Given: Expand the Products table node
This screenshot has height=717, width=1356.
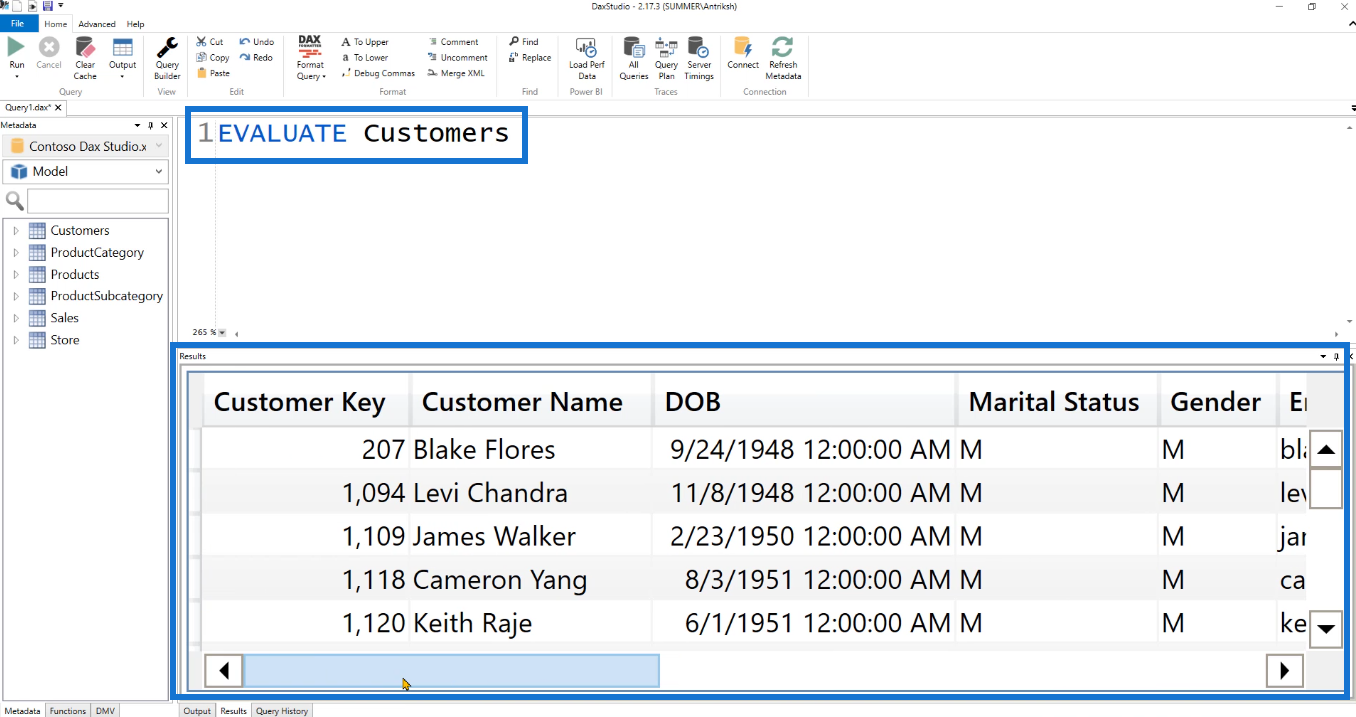Looking at the screenshot, I should coord(16,274).
